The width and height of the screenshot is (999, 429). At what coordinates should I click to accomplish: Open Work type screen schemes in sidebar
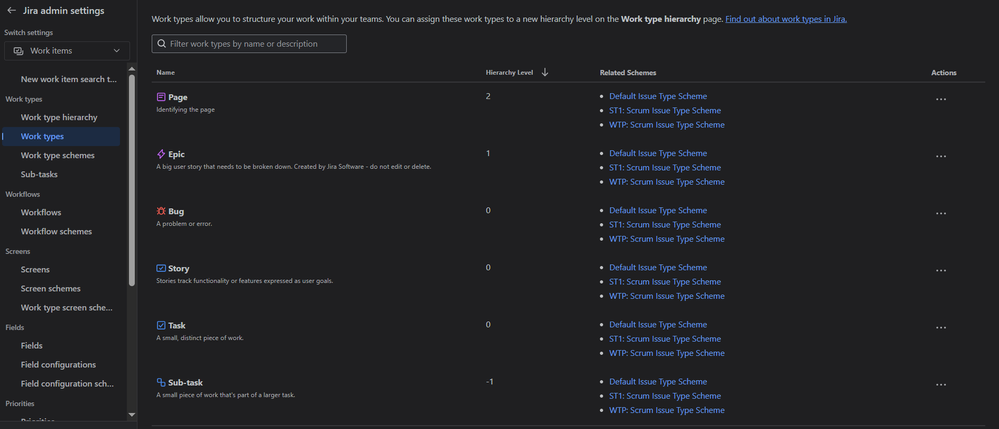[x=67, y=308]
